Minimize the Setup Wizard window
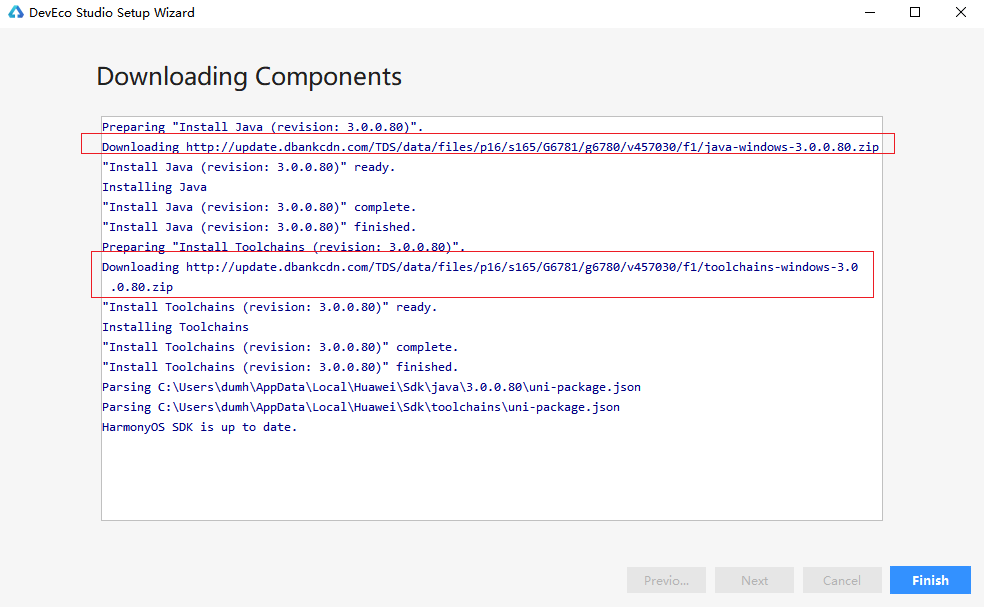This screenshot has width=984, height=607. [870, 13]
